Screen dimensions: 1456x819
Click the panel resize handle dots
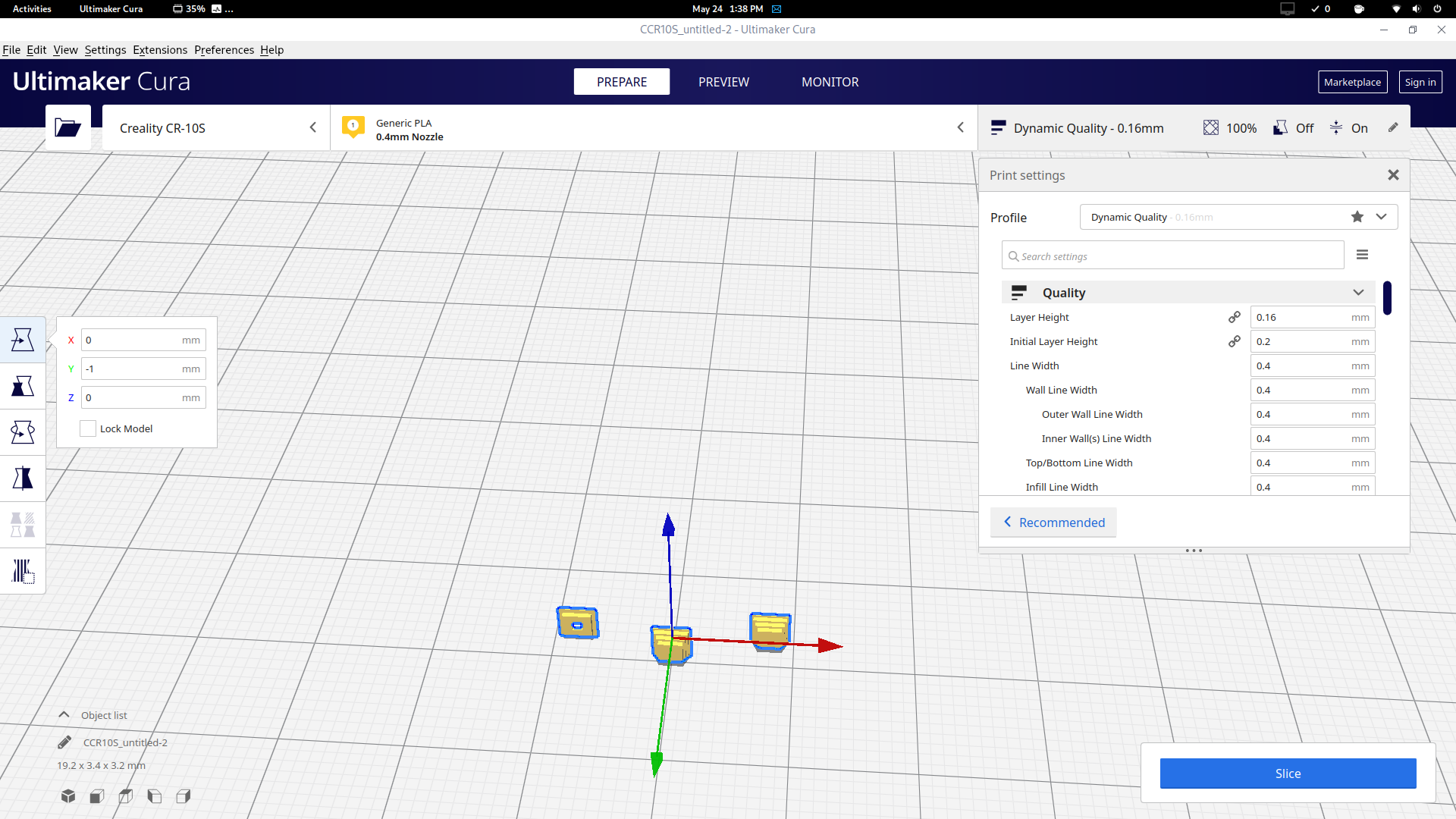[x=1194, y=551]
